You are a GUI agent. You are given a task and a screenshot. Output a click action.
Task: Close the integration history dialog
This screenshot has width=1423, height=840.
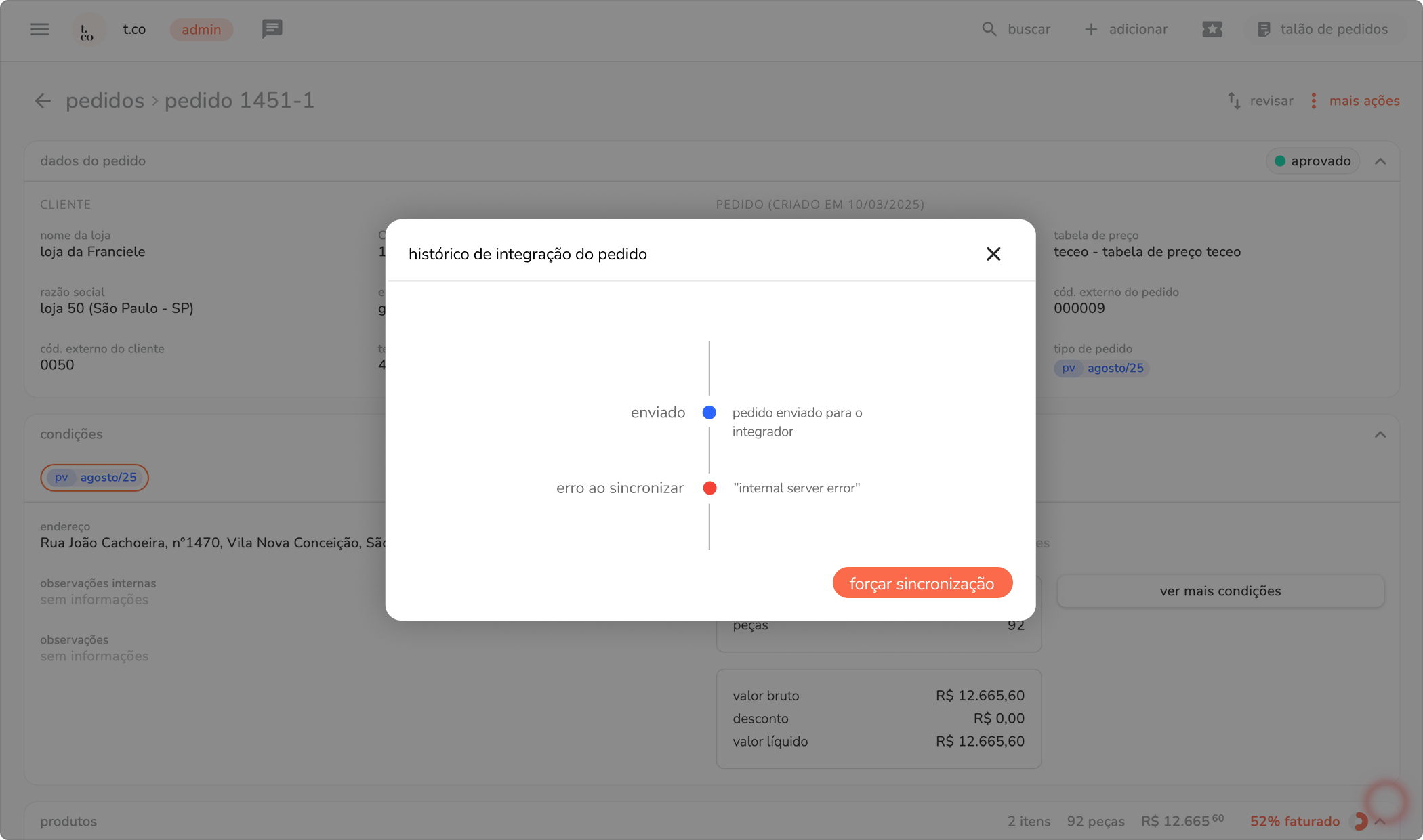tap(993, 254)
